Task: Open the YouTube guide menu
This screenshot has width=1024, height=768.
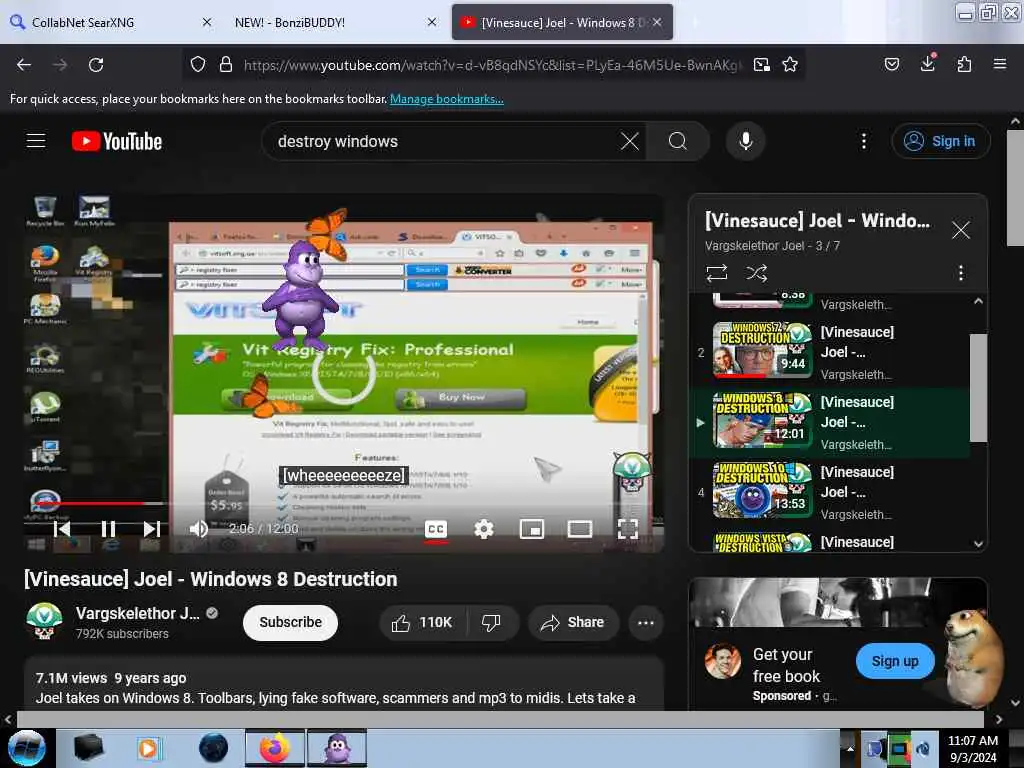Action: click(36, 141)
